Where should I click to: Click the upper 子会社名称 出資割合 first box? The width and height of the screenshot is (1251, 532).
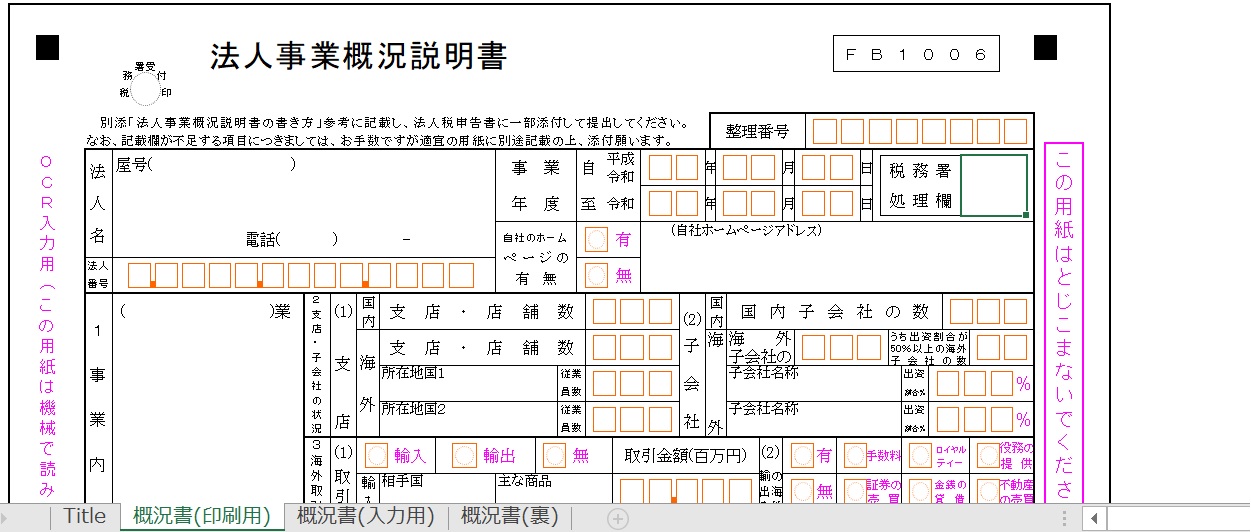coord(948,383)
